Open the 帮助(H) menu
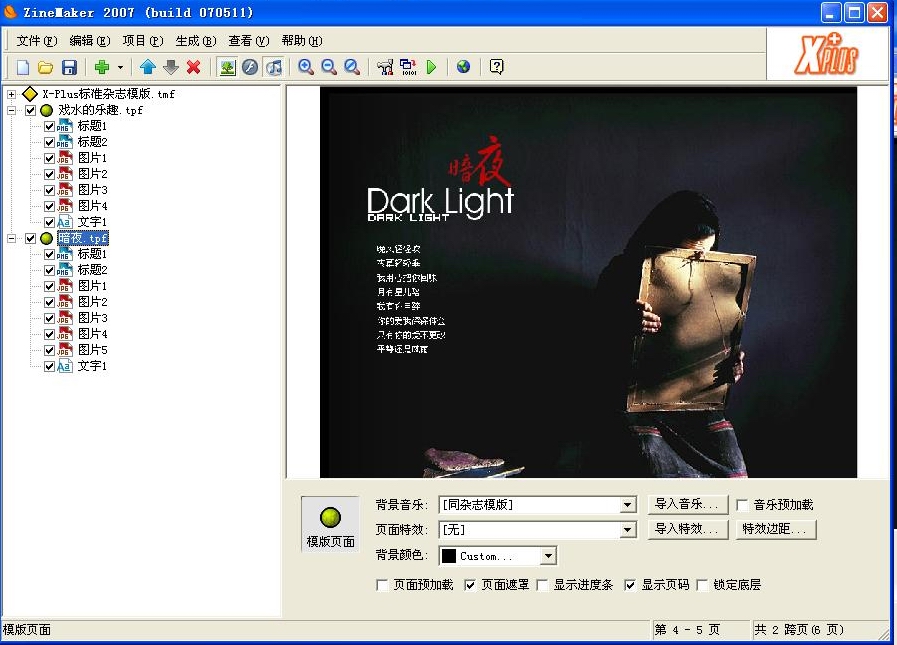897x645 pixels. [301, 41]
